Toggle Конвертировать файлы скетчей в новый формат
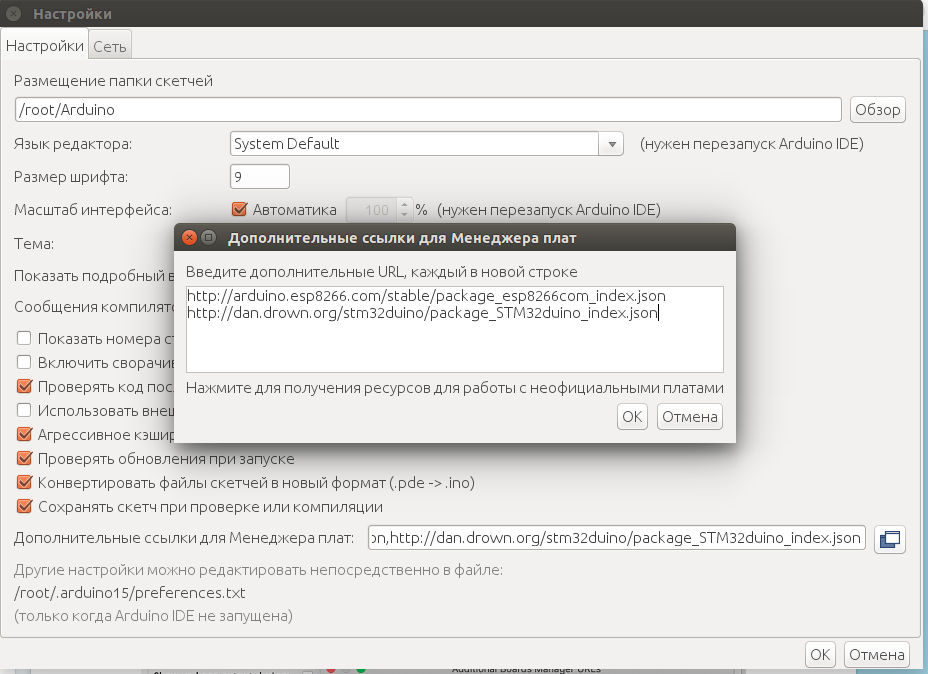The width and height of the screenshot is (928, 674). (x=24, y=482)
